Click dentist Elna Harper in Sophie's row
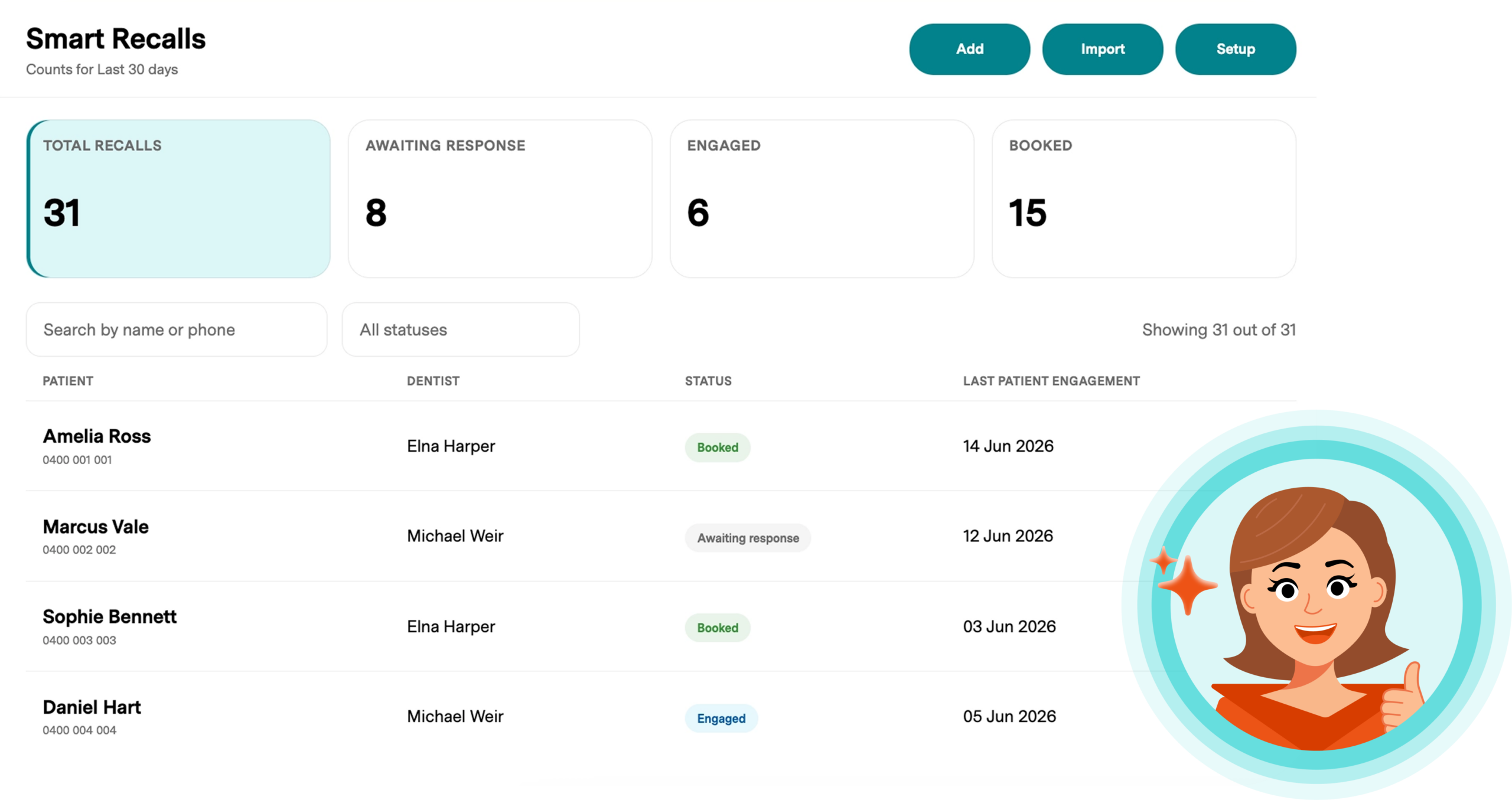 [451, 626]
